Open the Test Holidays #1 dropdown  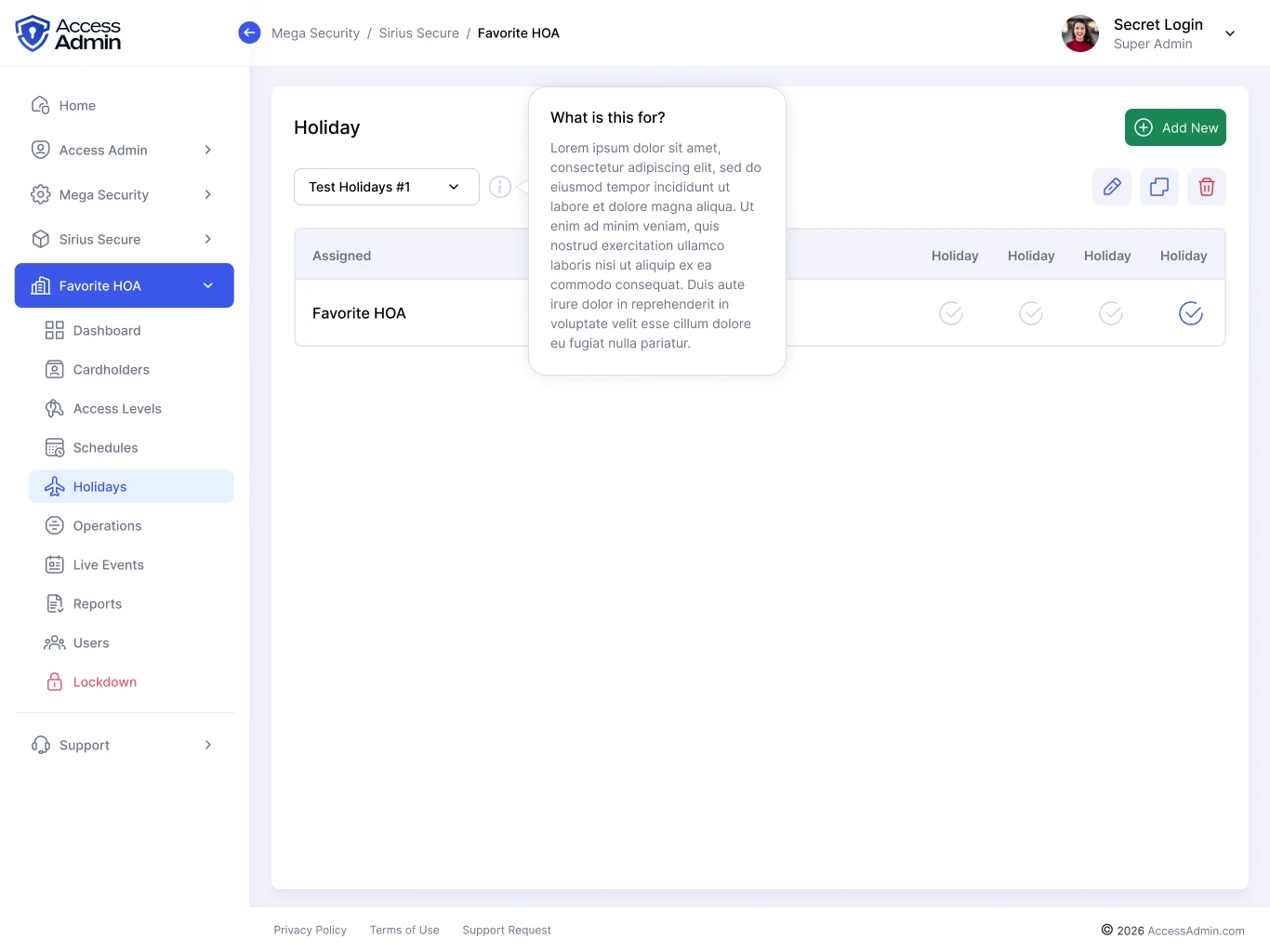(x=387, y=187)
